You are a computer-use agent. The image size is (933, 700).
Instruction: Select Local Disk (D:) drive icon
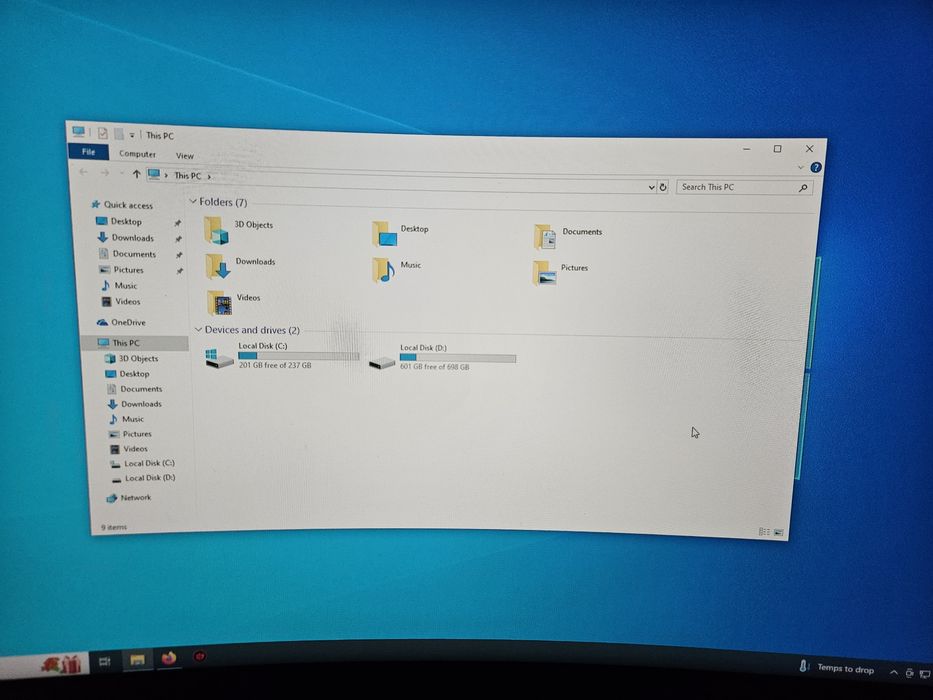[x=382, y=361]
